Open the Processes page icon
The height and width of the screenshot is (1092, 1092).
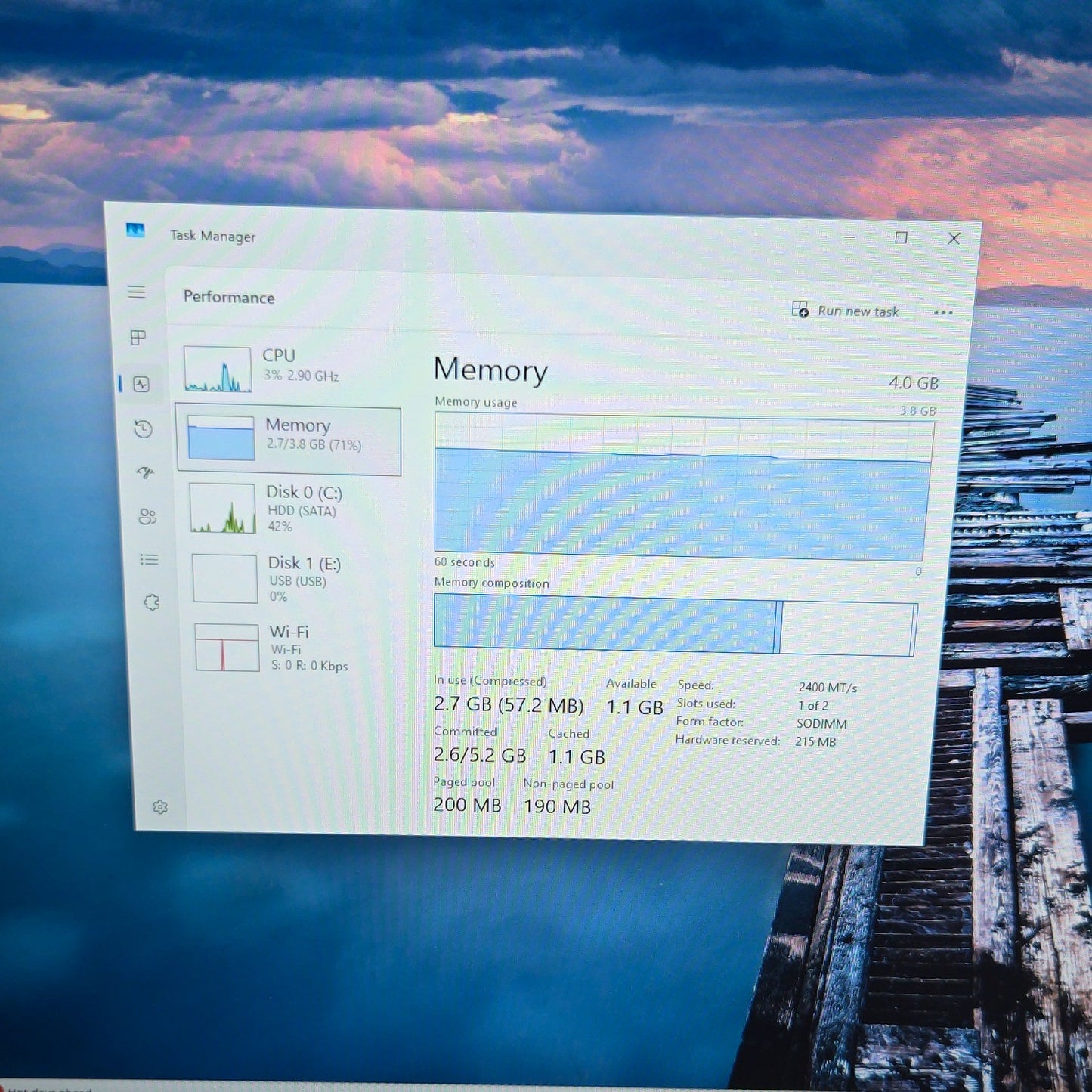[x=138, y=338]
